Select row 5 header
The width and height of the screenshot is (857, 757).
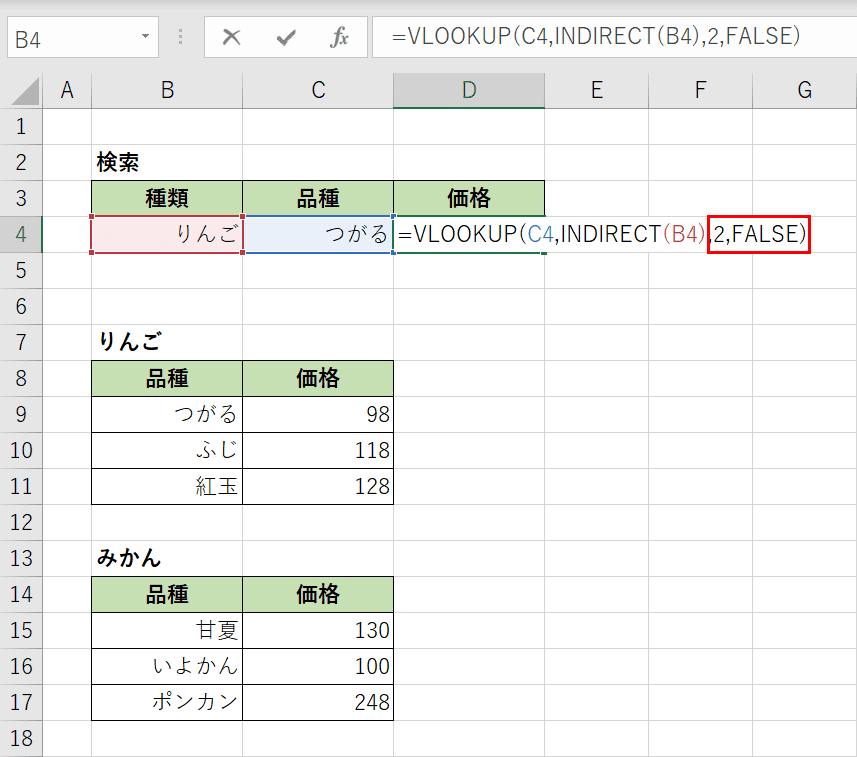coord(21,271)
